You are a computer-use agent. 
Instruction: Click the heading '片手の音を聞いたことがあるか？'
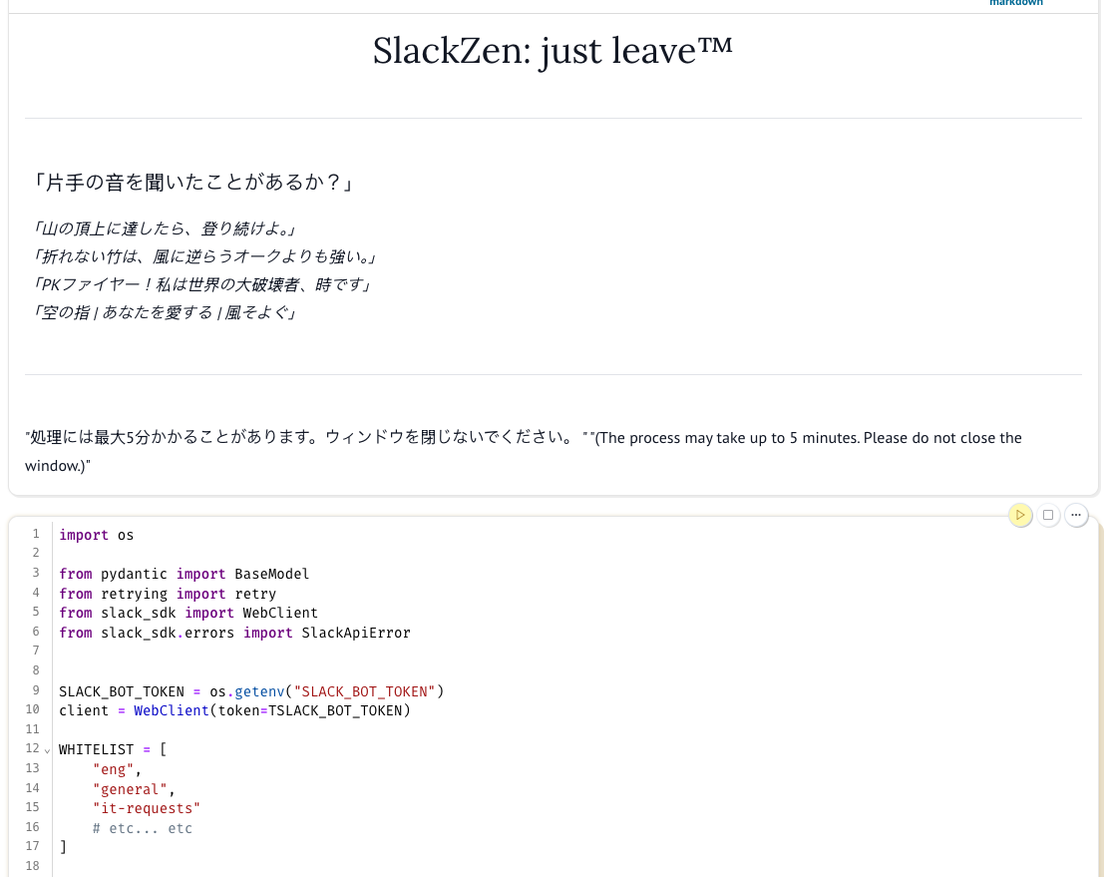tap(192, 182)
